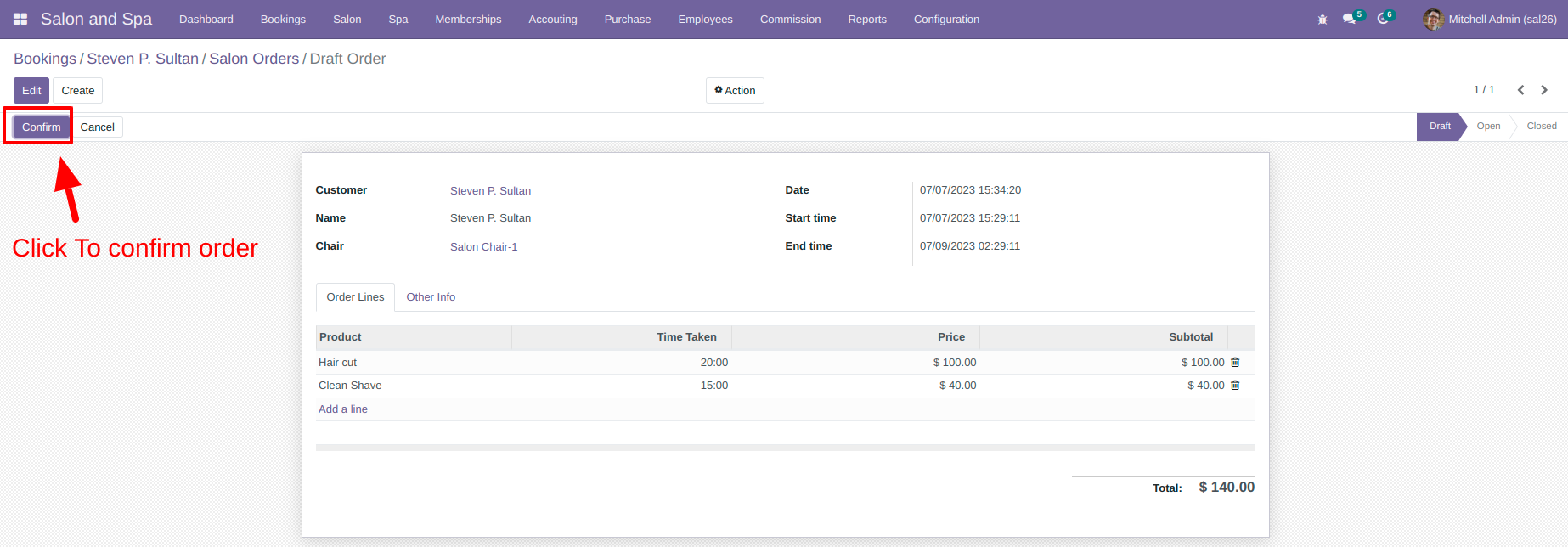Open the apps grid menu icon
The height and width of the screenshot is (547, 1568).
coord(20,19)
